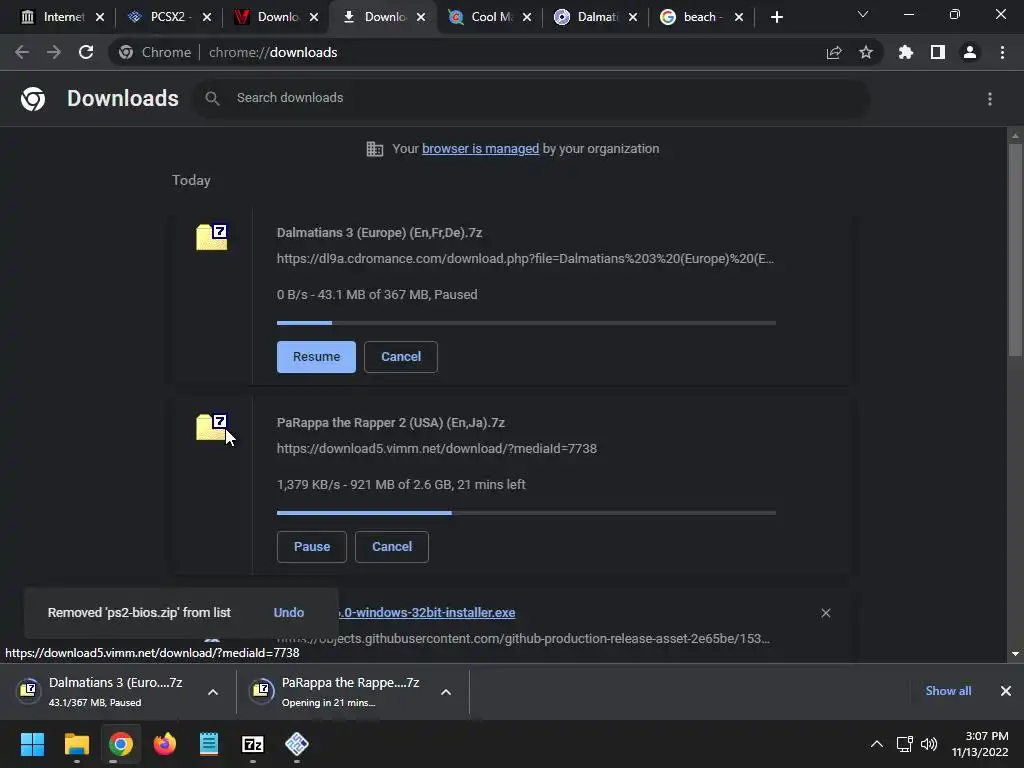Click the network tray icon

904,744
